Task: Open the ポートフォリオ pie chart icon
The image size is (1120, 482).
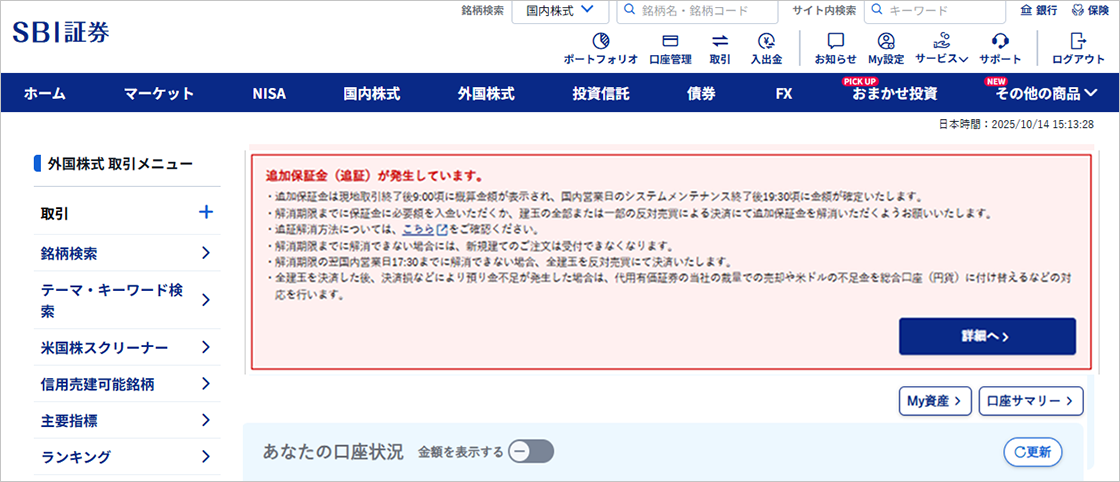Action: coord(600,41)
